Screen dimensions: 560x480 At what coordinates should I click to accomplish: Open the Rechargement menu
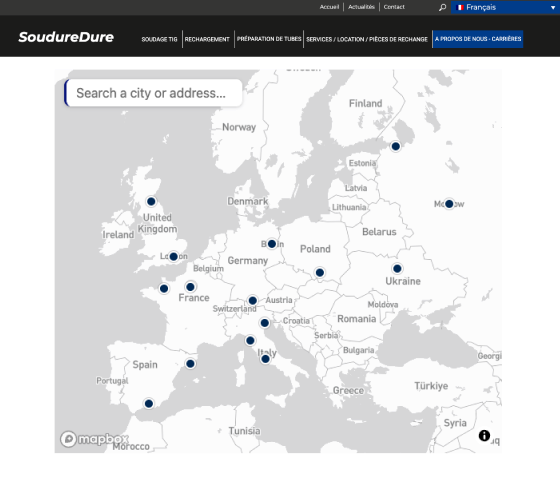207,39
